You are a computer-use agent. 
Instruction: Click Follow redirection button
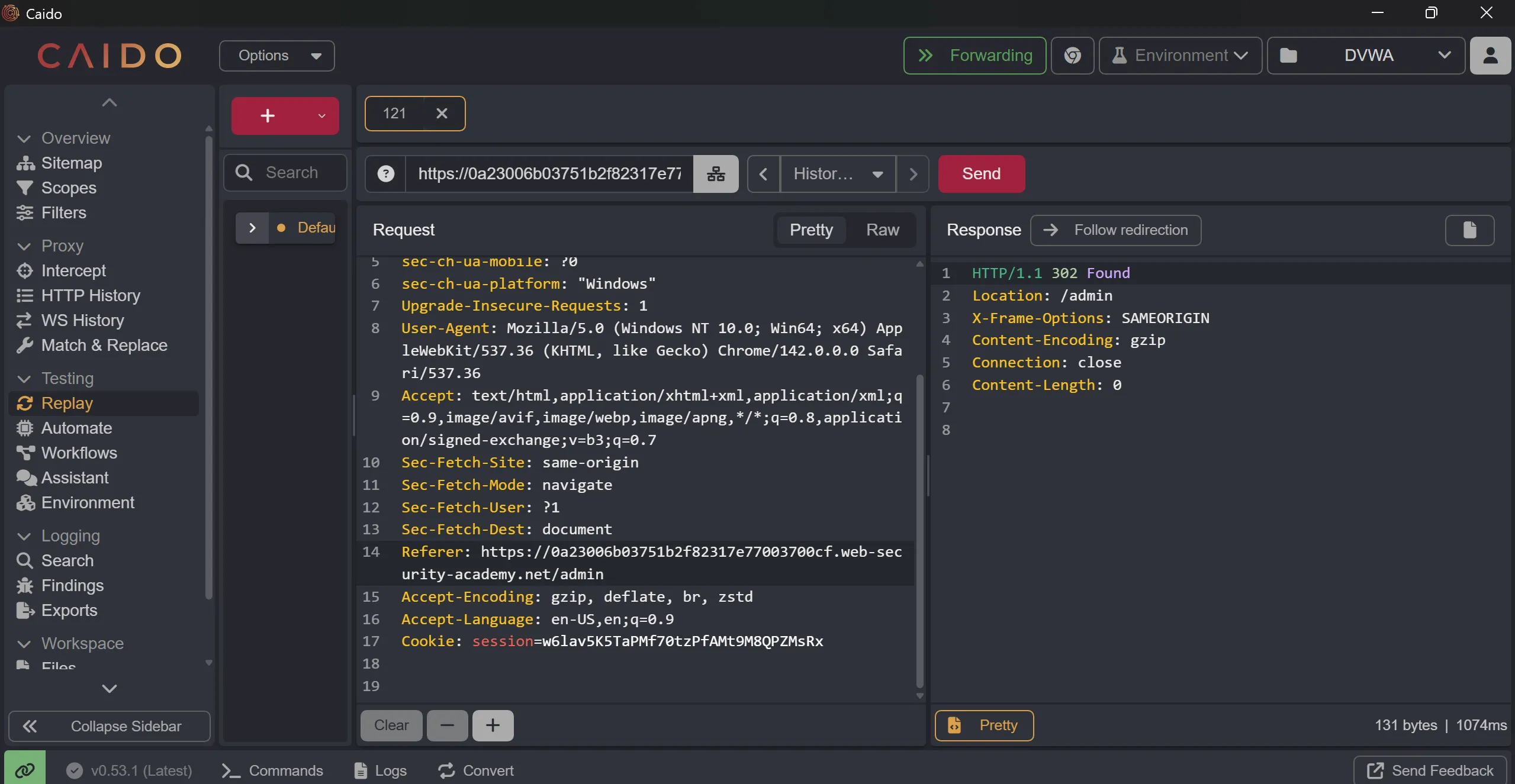point(1115,230)
